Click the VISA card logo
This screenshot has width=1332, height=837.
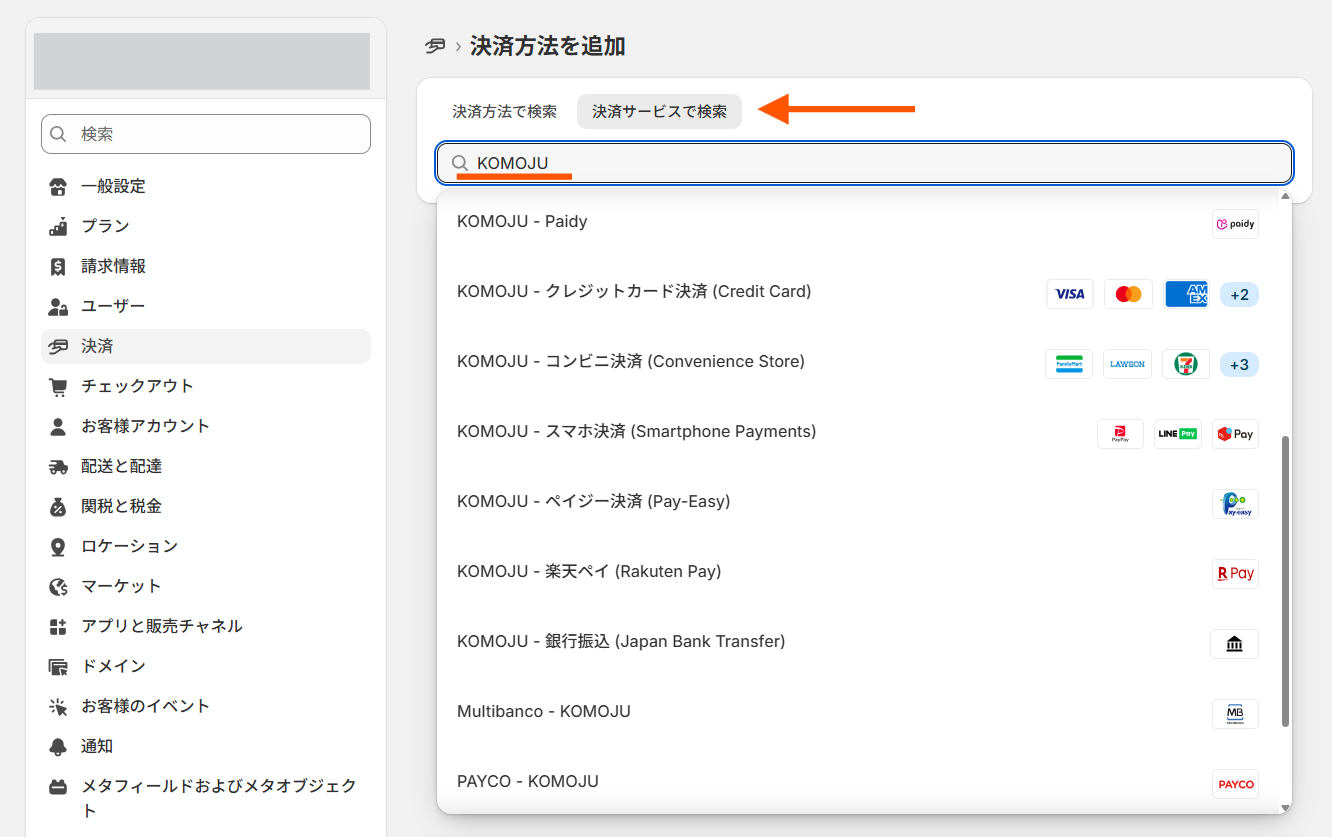1070,294
